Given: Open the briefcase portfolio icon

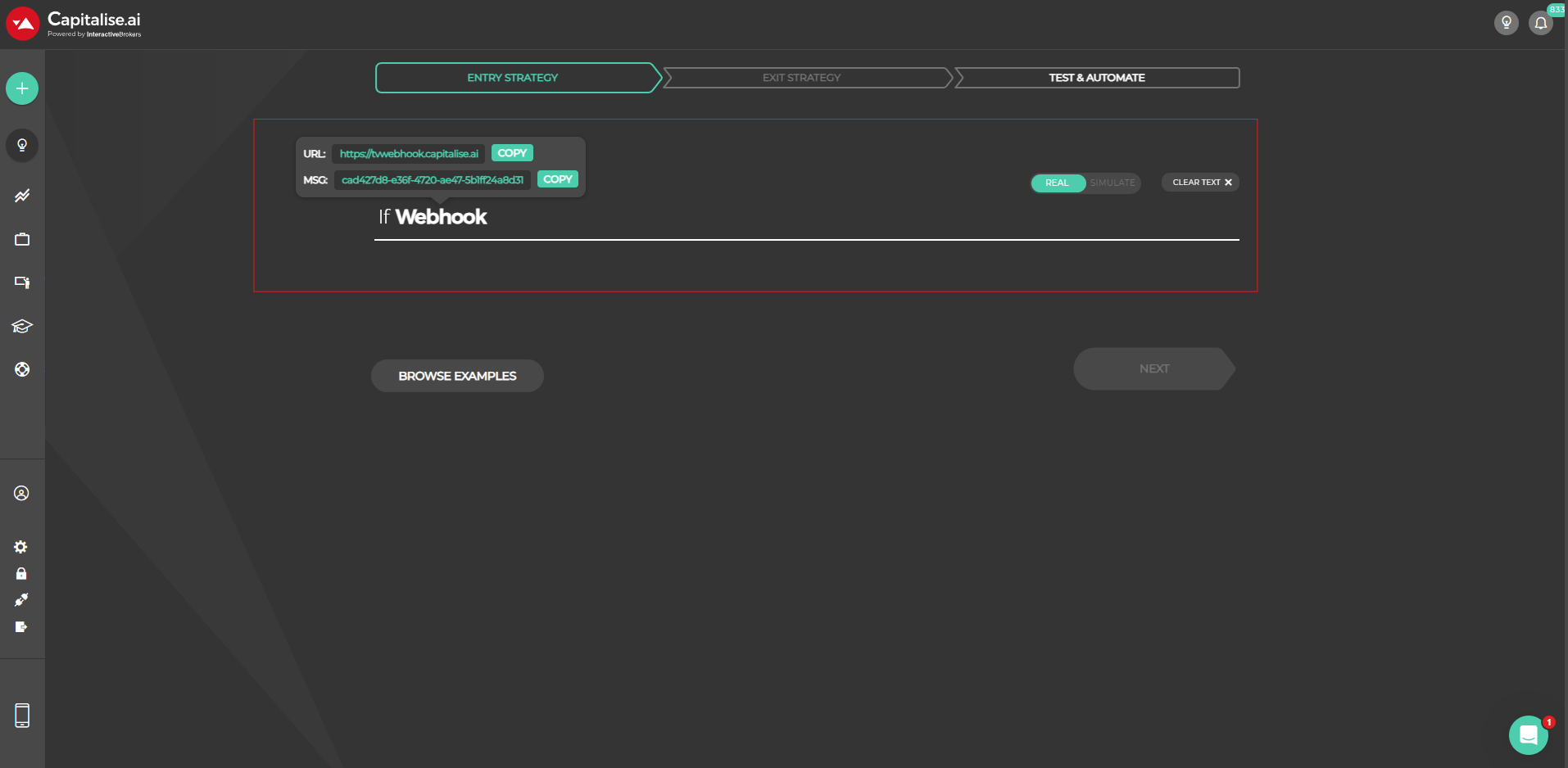Looking at the screenshot, I should point(22,240).
